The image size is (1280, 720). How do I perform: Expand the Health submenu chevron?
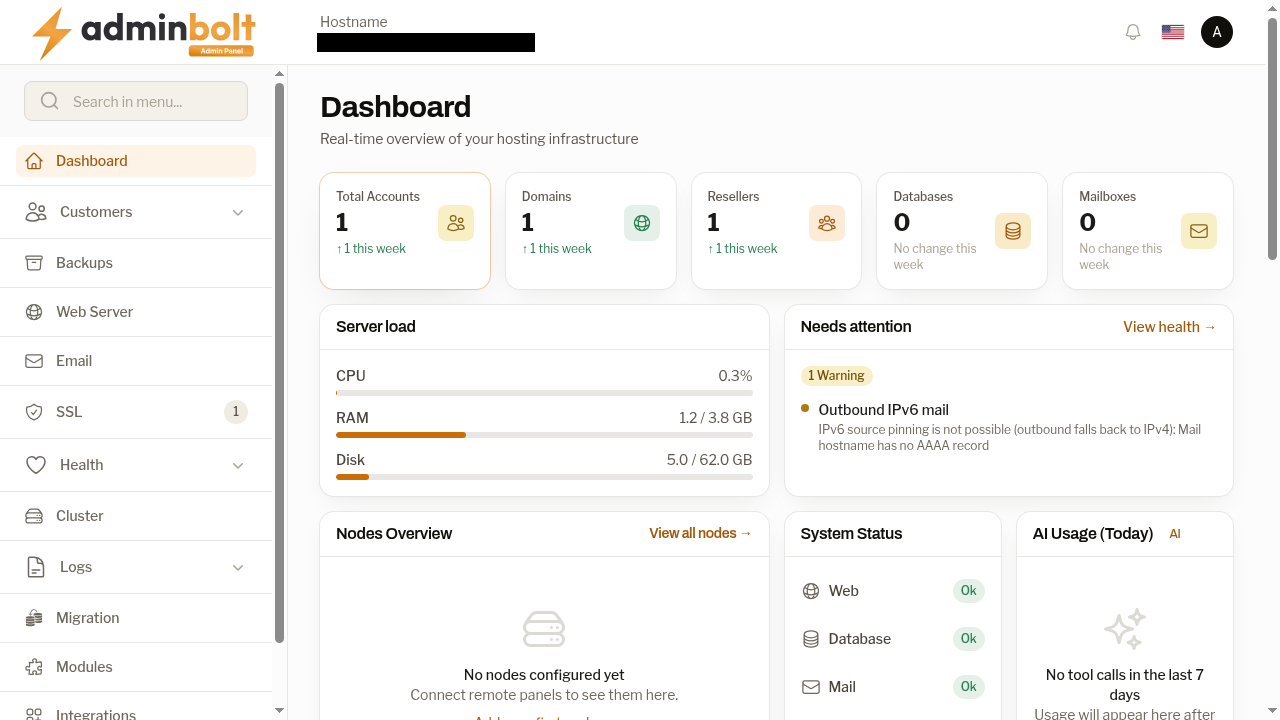(238, 465)
